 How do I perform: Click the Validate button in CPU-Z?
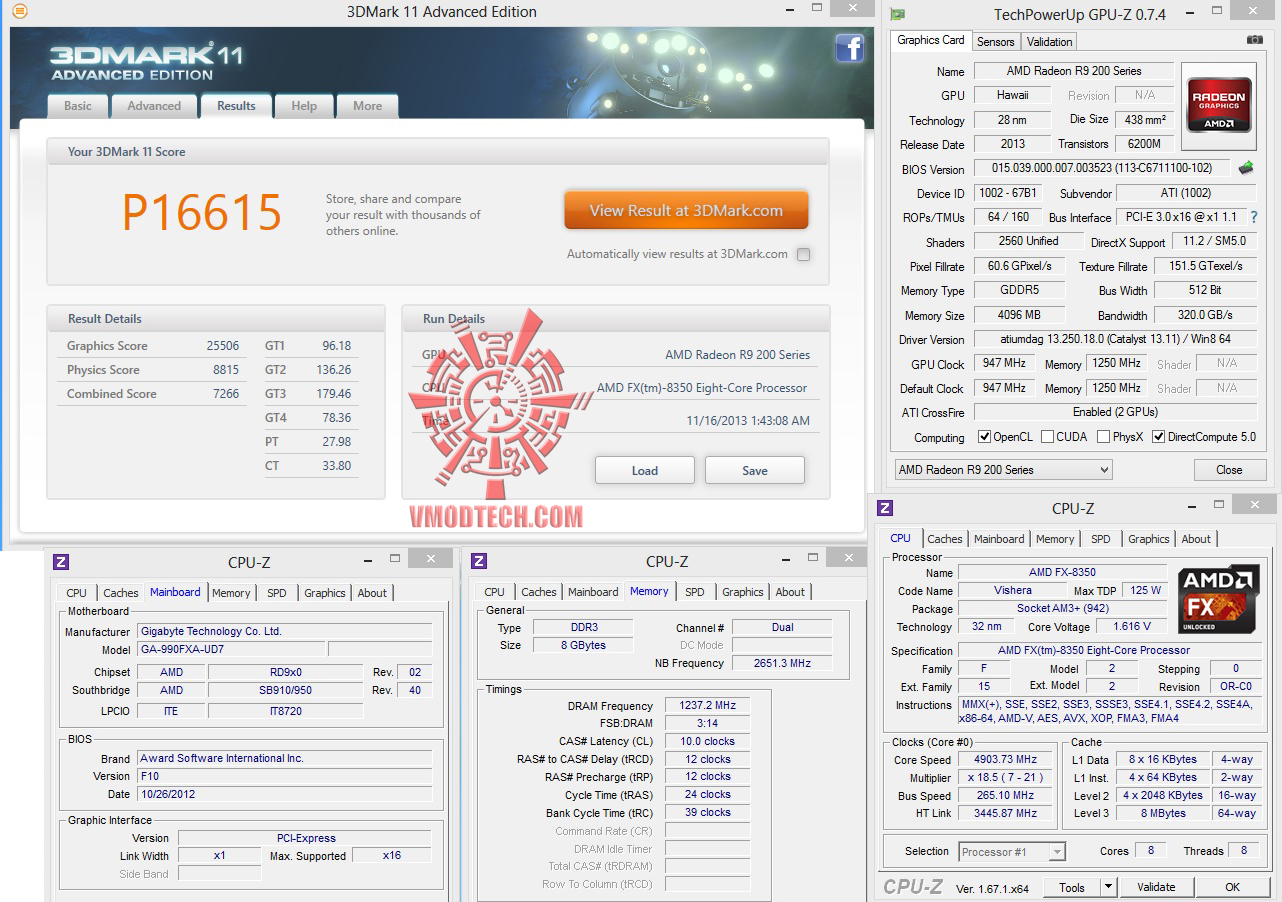(x=1156, y=887)
